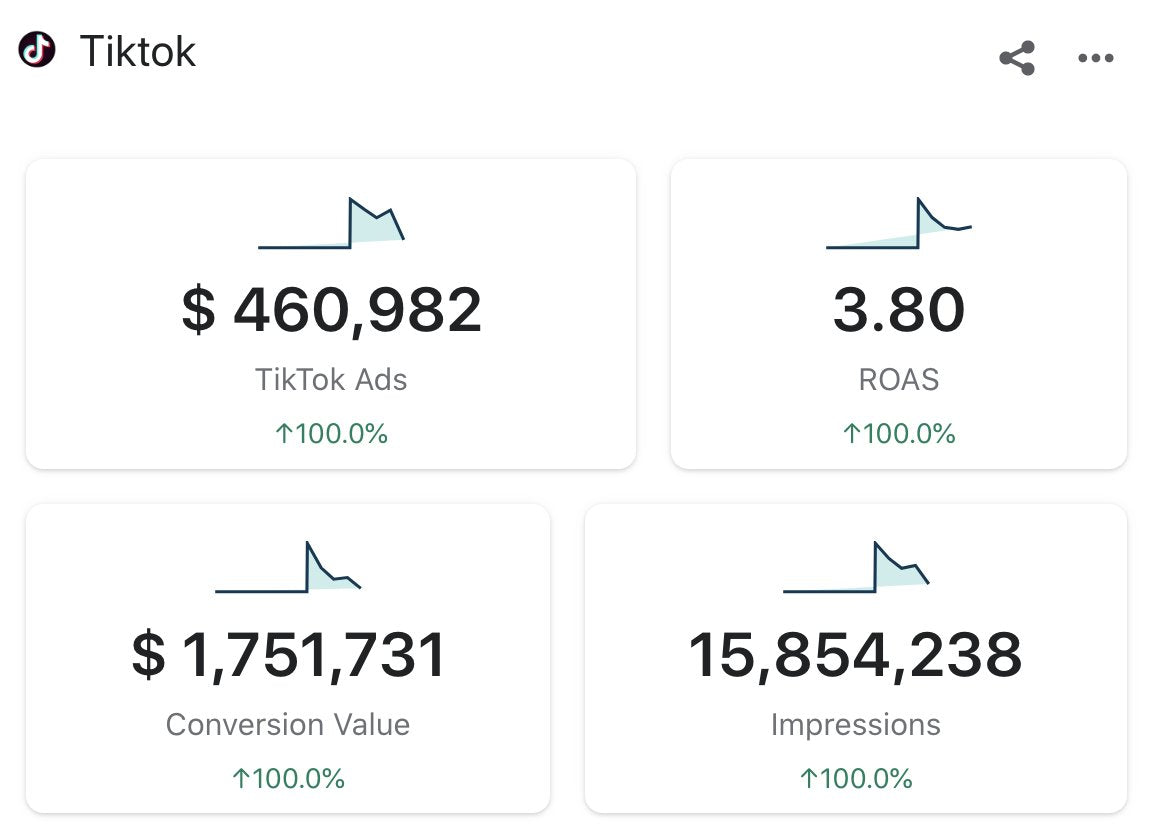Screen dimensions: 1156x840
Task: Share the Tiktok dashboard section
Action: 1017,58
